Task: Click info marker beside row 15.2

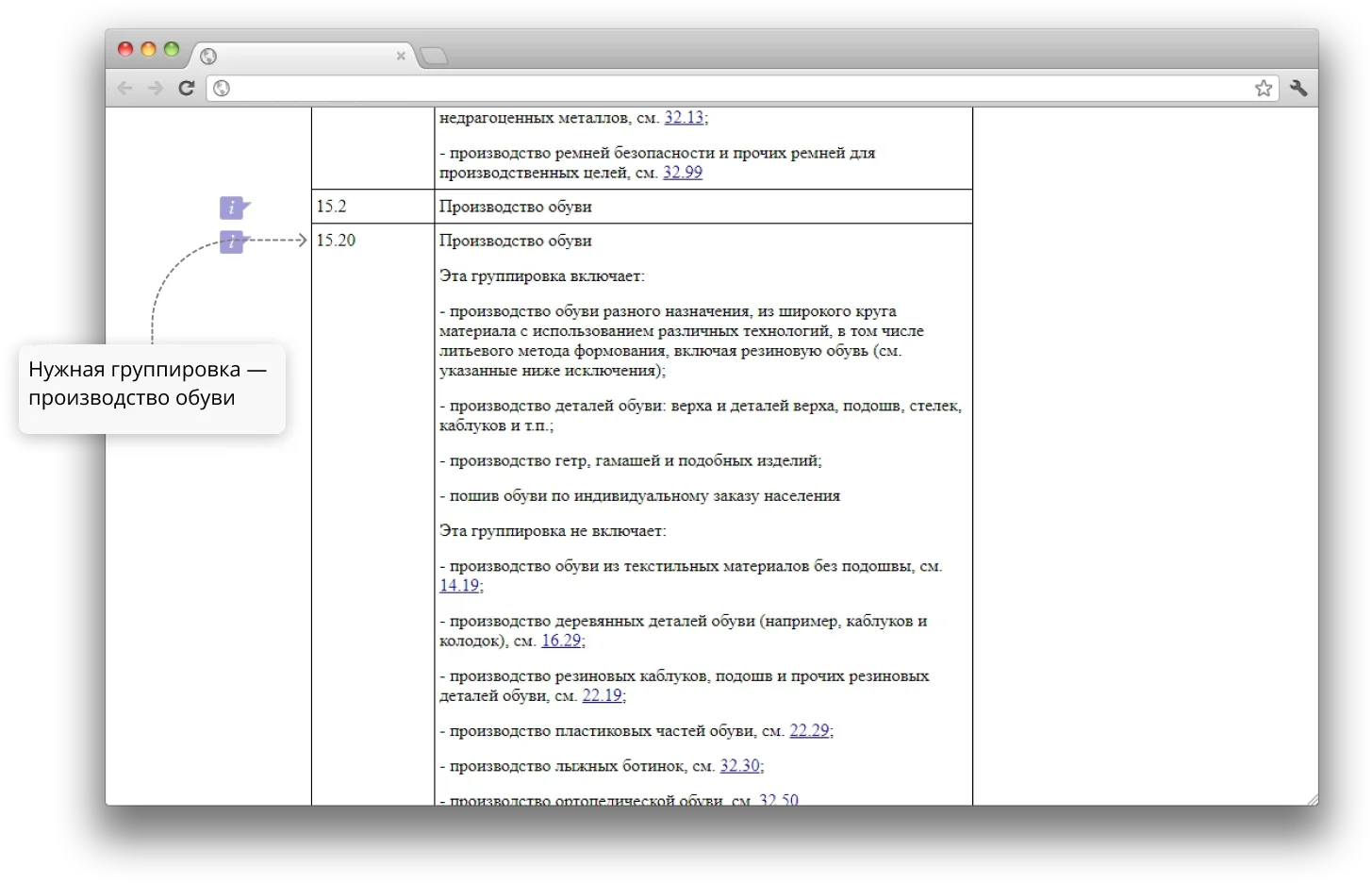Action: click(x=233, y=208)
